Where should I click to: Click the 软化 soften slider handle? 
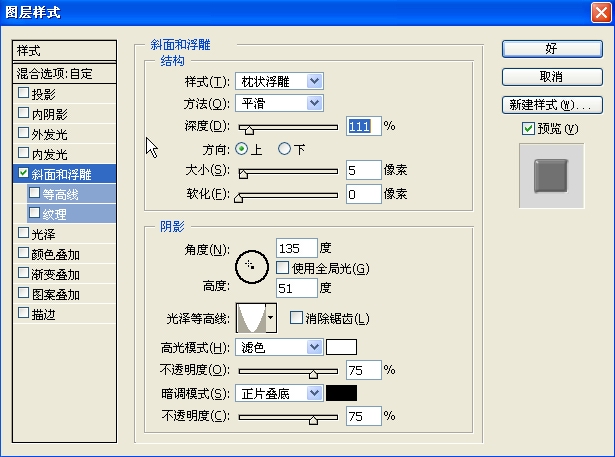click(x=238, y=198)
